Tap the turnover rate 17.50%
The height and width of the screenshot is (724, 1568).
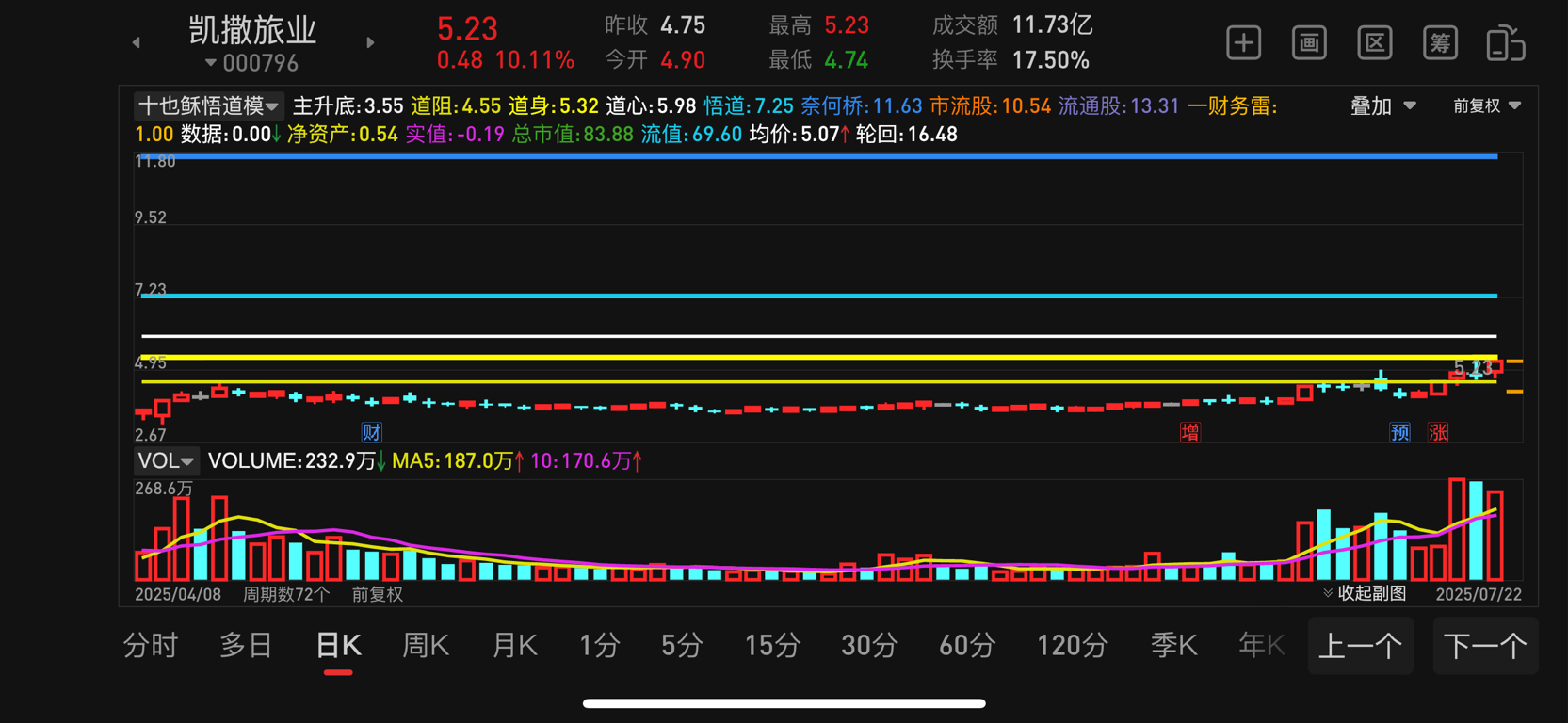pyautogui.click(x=1050, y=60)
